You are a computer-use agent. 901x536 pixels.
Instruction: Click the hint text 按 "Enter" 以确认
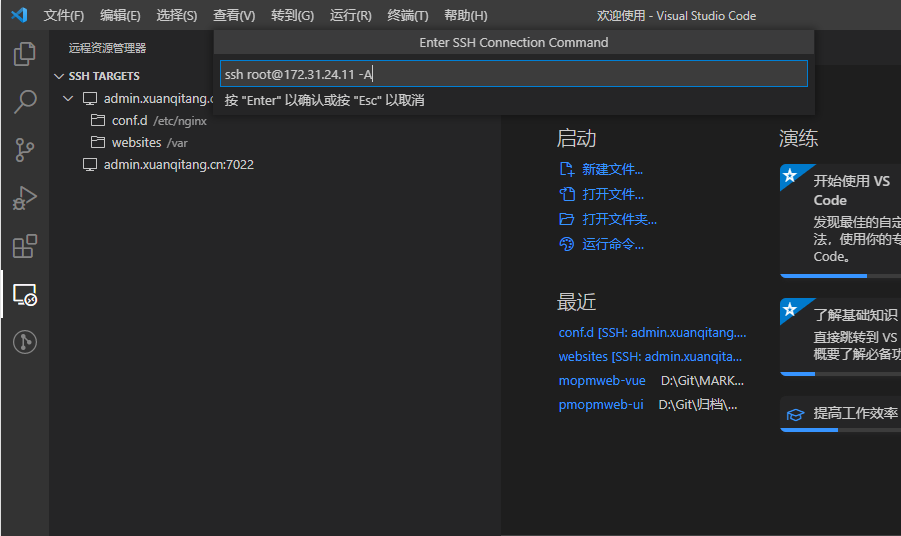(325, 101)
